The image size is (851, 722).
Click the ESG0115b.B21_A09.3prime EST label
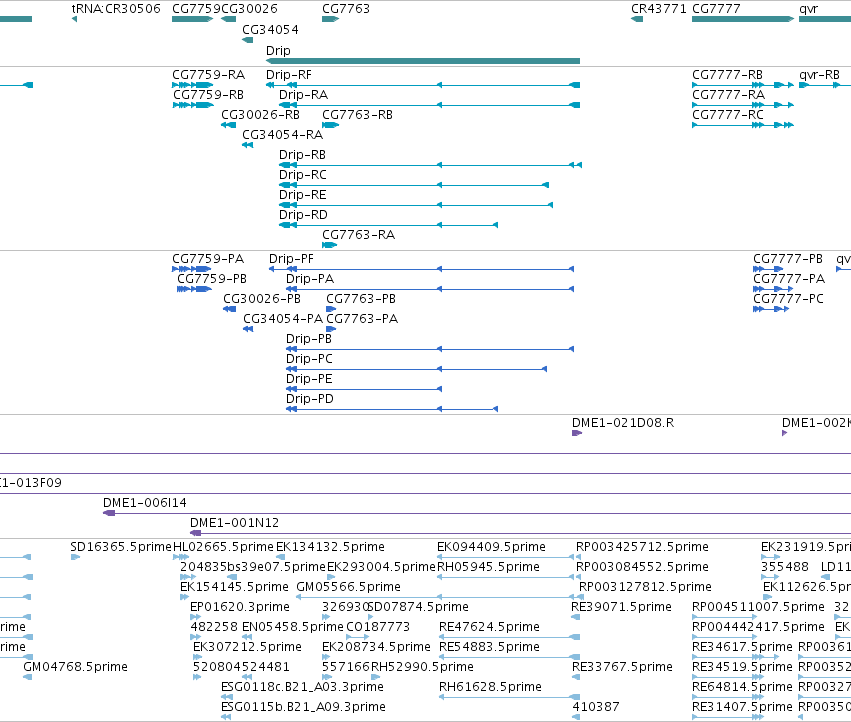303,707
